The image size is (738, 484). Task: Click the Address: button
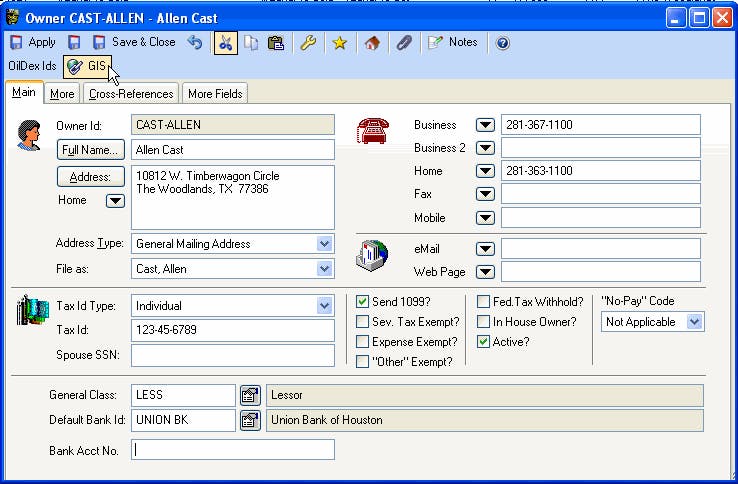(x=91, y=177)
